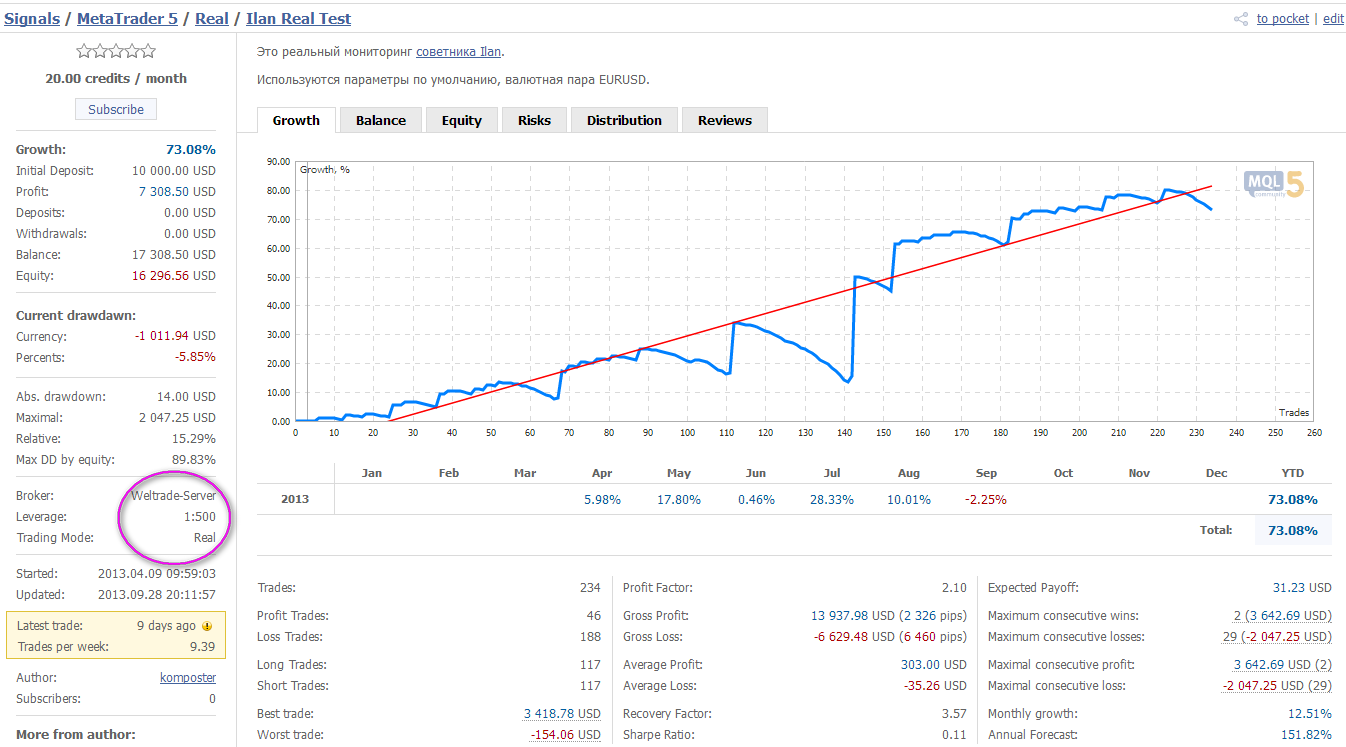Click Updated date '2013.09.28 20:11:57'
1346x747 pixels.
point(157,595)
